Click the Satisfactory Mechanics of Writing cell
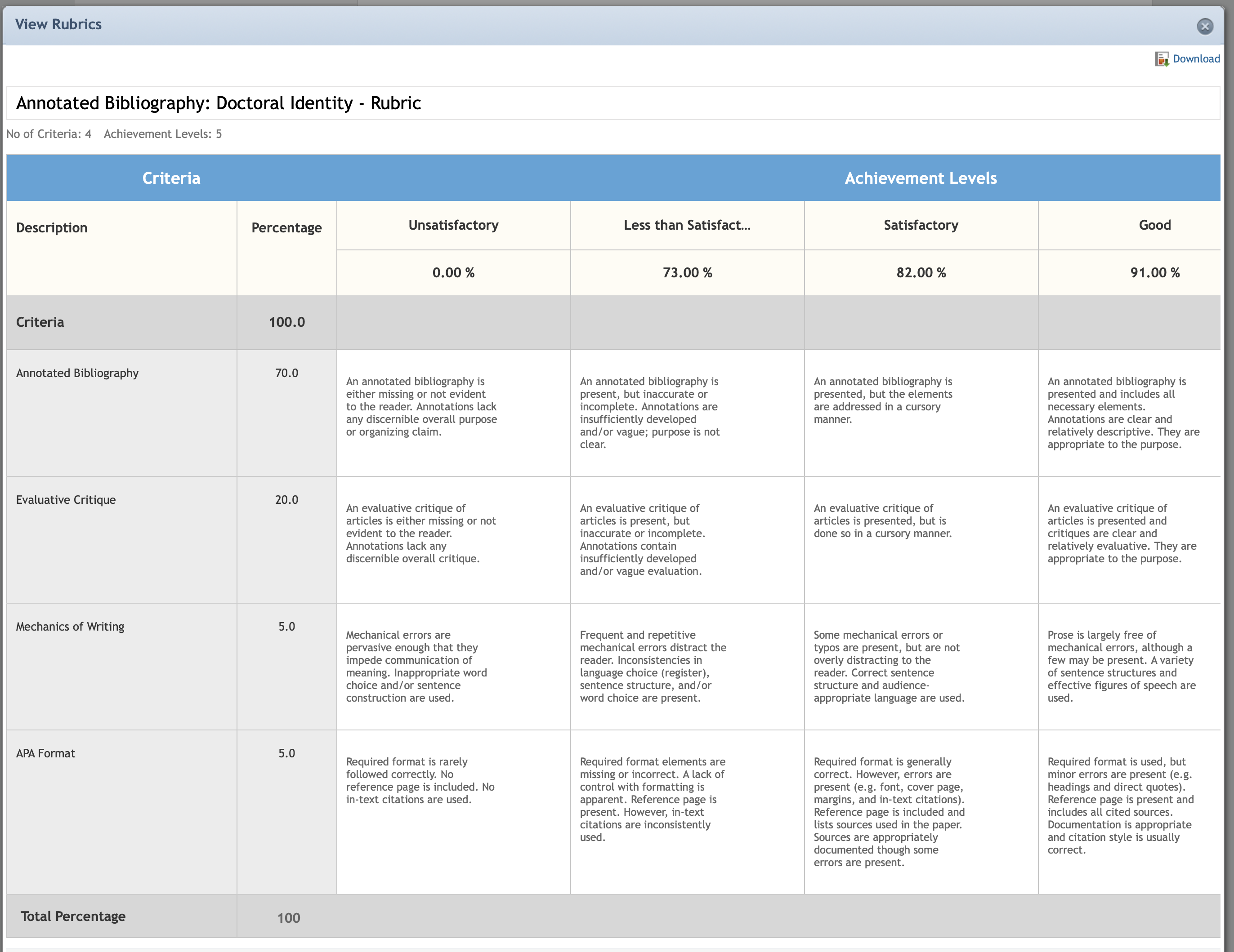Screen dimensions: 1234x952 coord(921,667)
